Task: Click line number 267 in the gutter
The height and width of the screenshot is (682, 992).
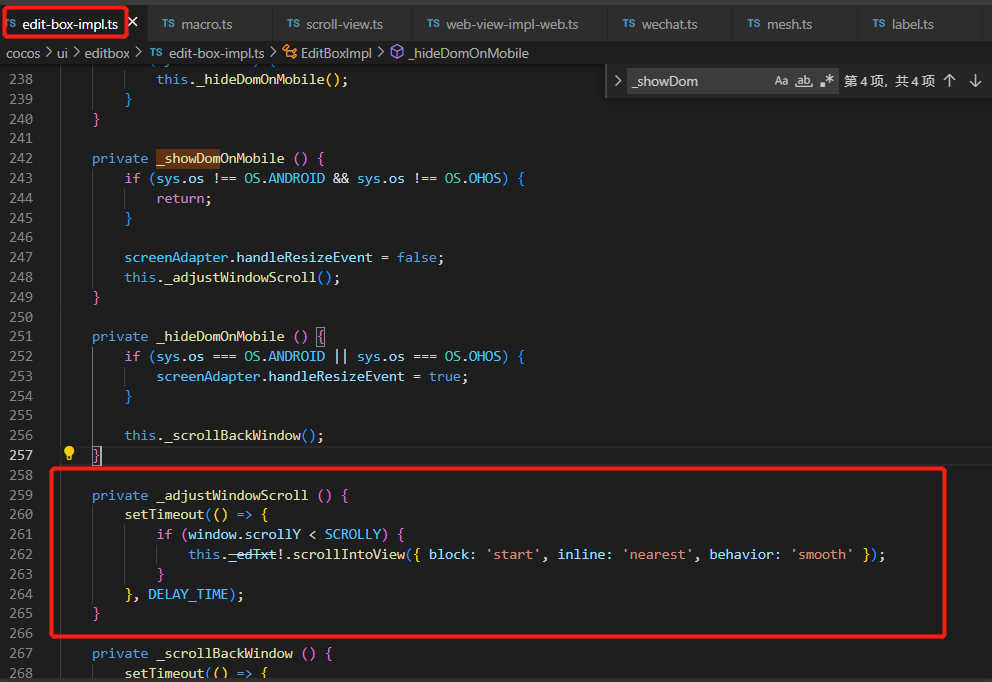Action: (x=21, y=653)
